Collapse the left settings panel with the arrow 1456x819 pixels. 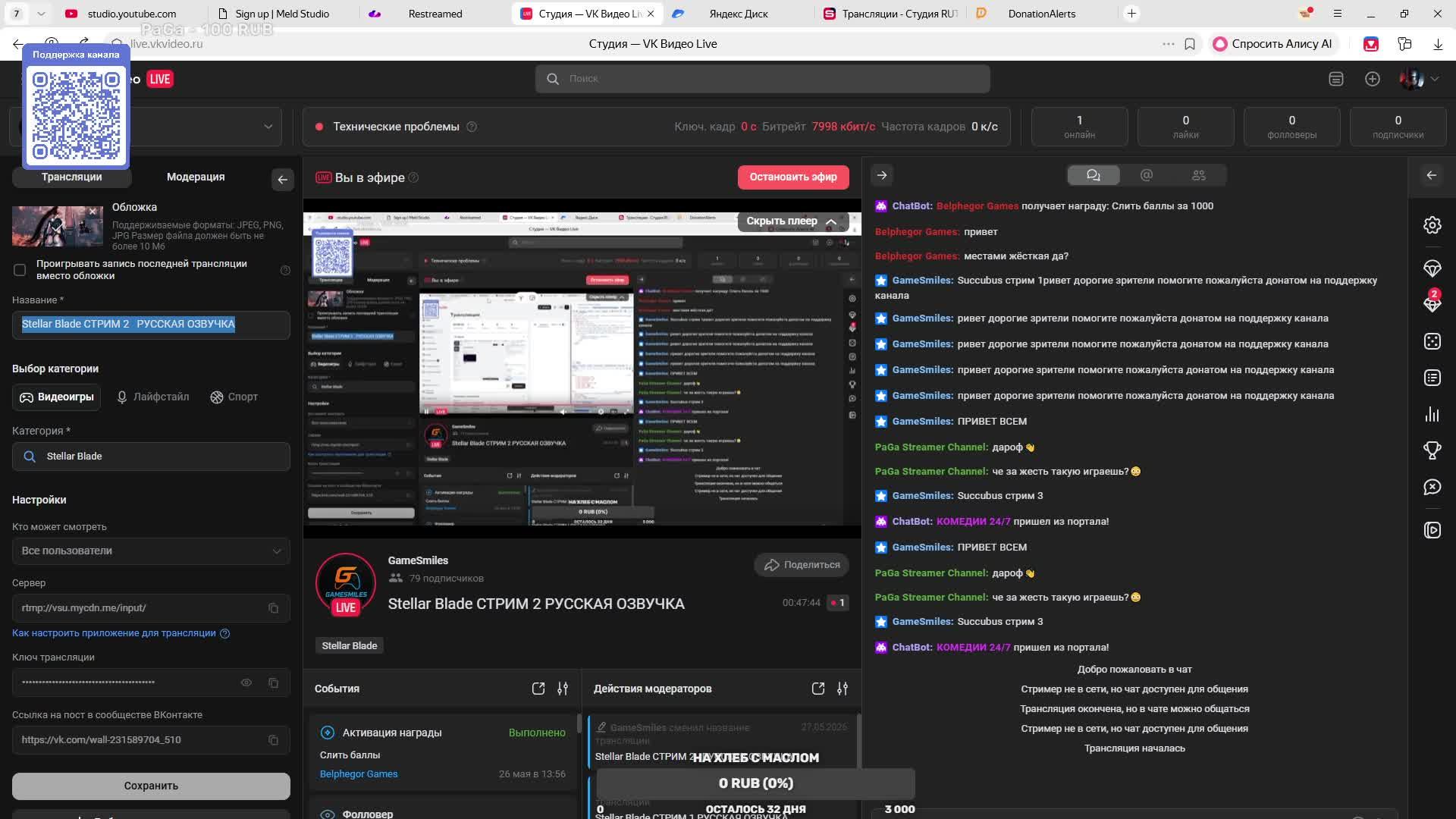[283, 179]
